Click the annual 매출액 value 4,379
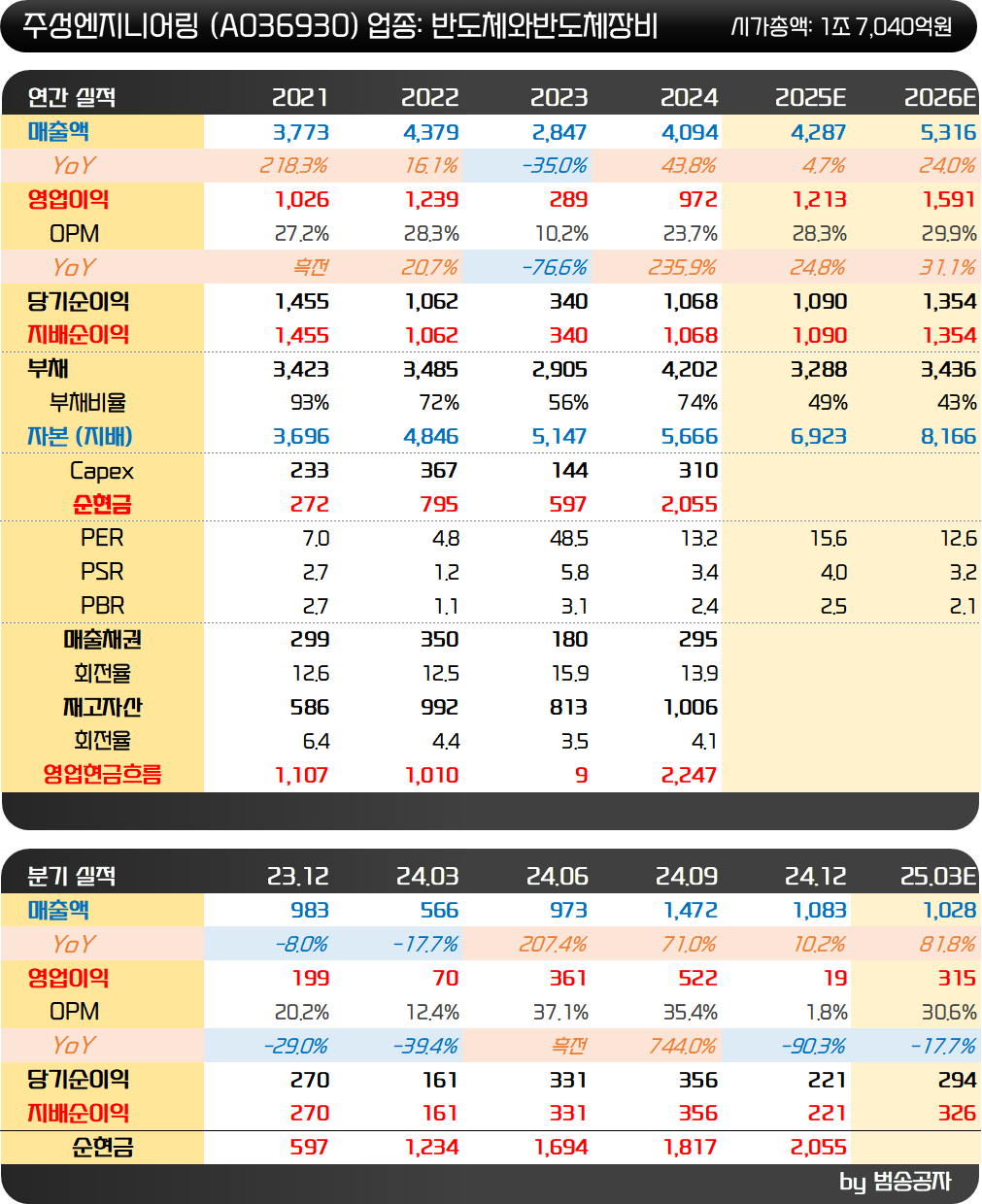 [x=430, y=132]
